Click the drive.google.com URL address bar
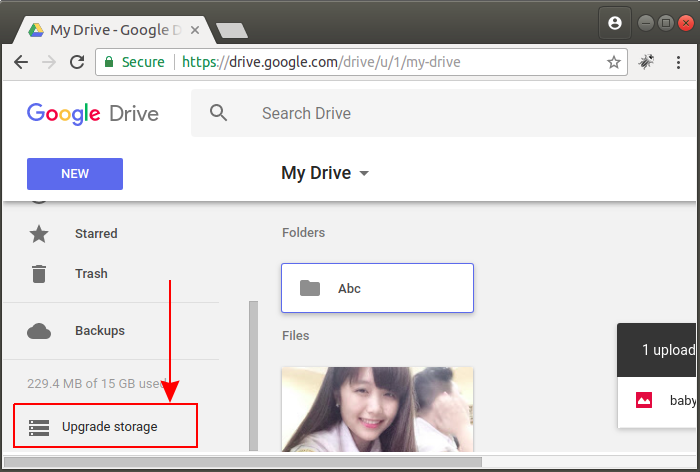700x472 pixels. point(321,62)
